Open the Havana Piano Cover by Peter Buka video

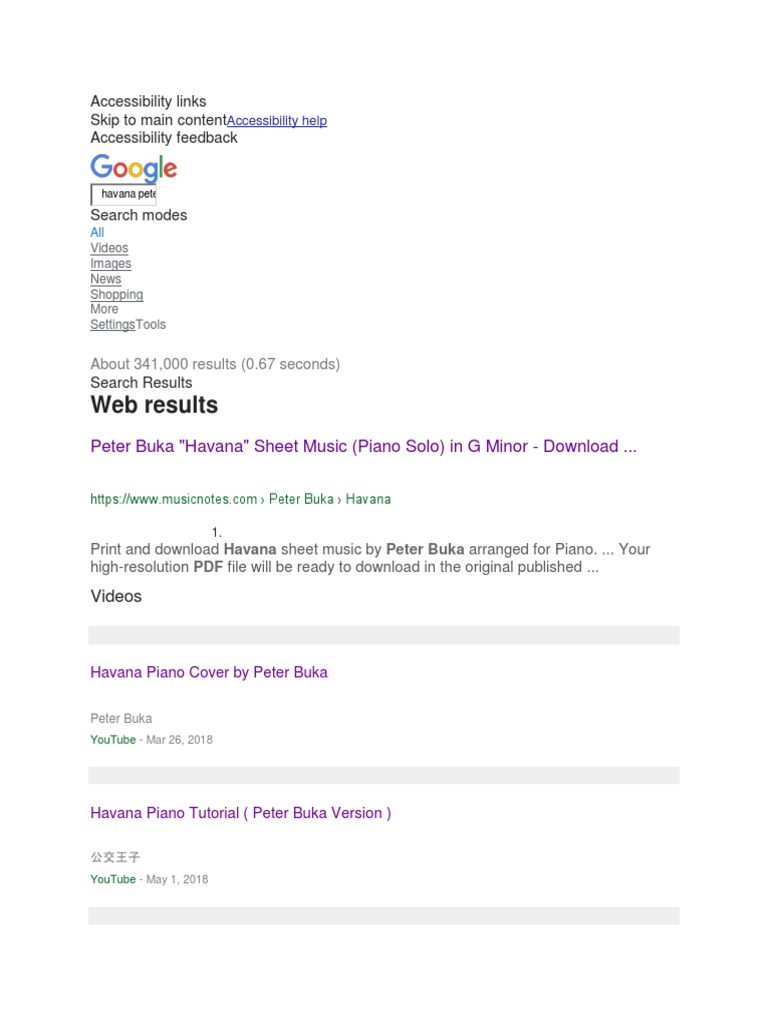pos(209,673)
